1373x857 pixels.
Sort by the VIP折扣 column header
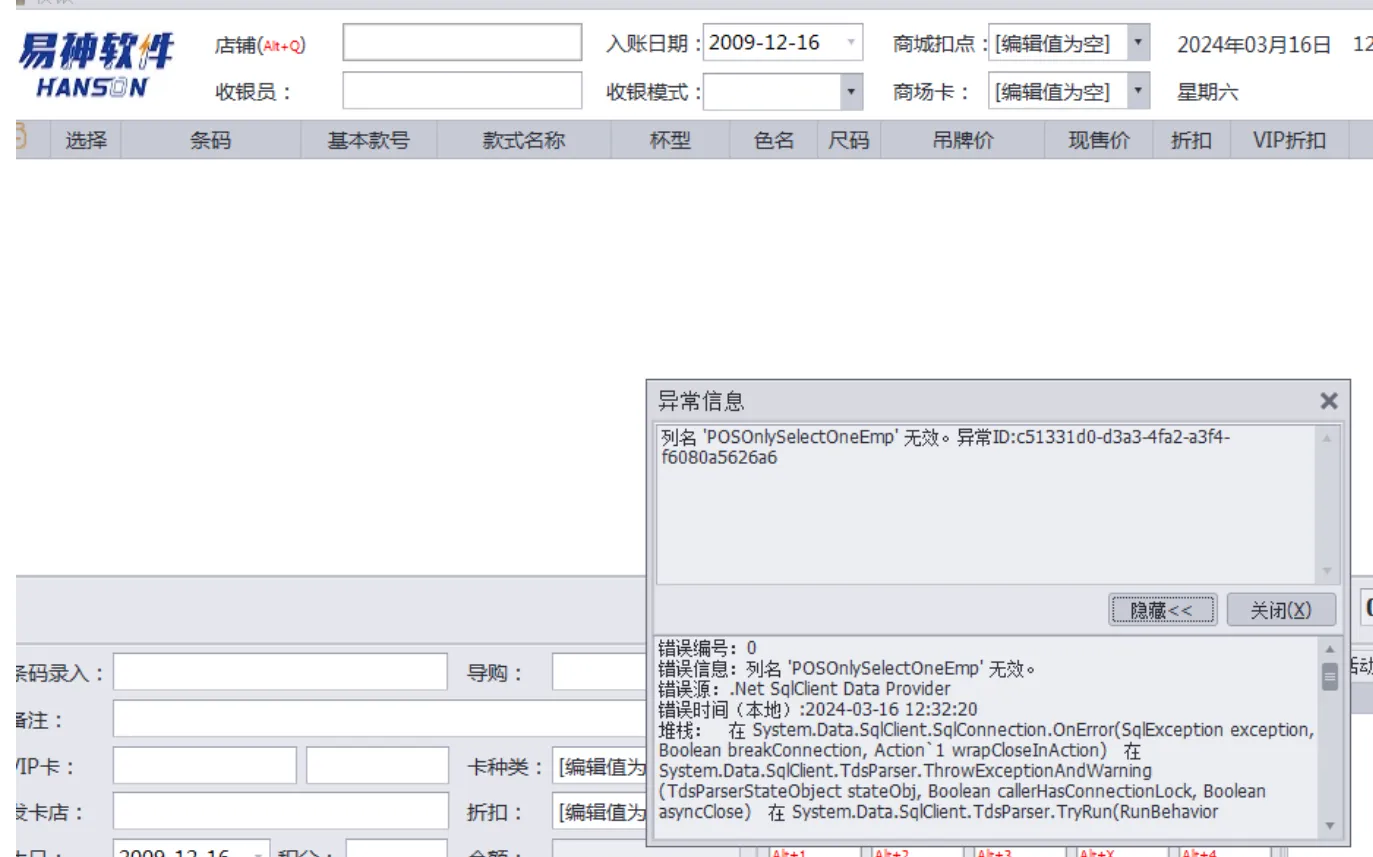[x=1288, y=141]
